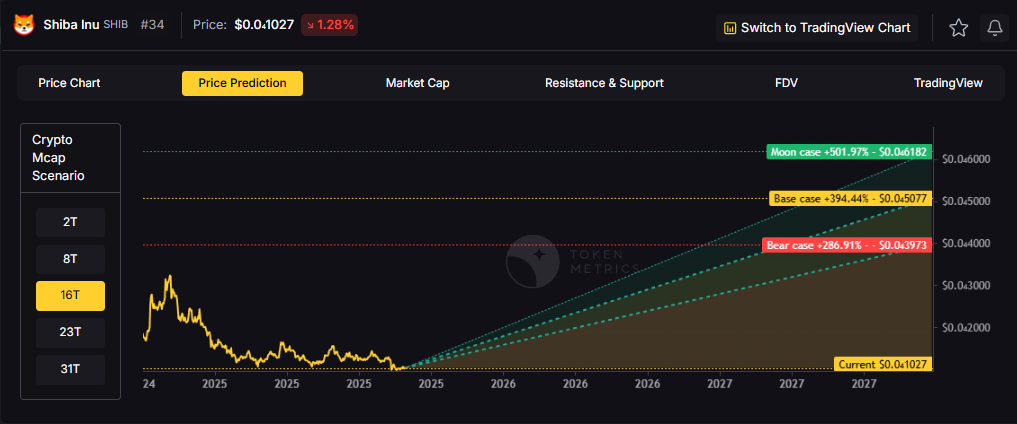Click the $0.0₄5000 axis value
The height and width of the screenshot is (424, 1017).
click(x=966, y=202)
